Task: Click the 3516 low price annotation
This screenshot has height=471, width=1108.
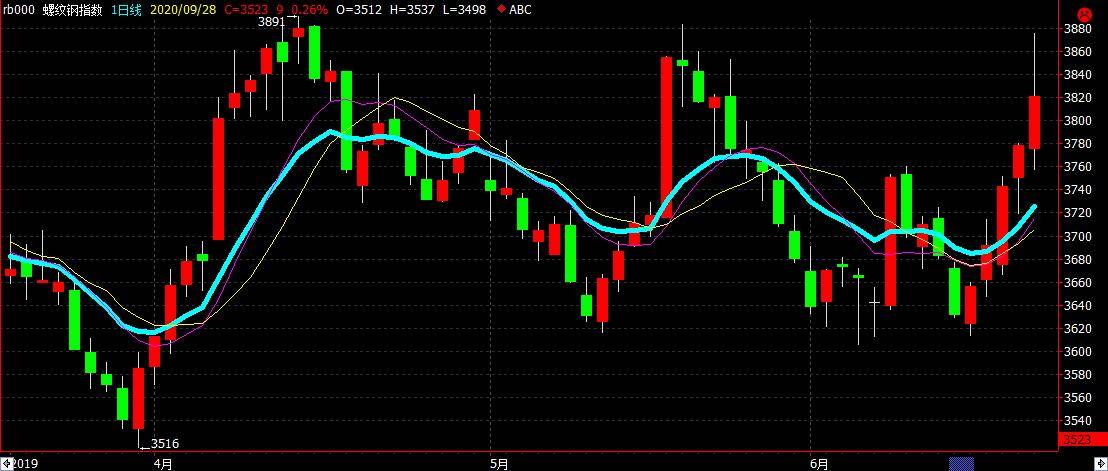Action: tap(166, 444)
